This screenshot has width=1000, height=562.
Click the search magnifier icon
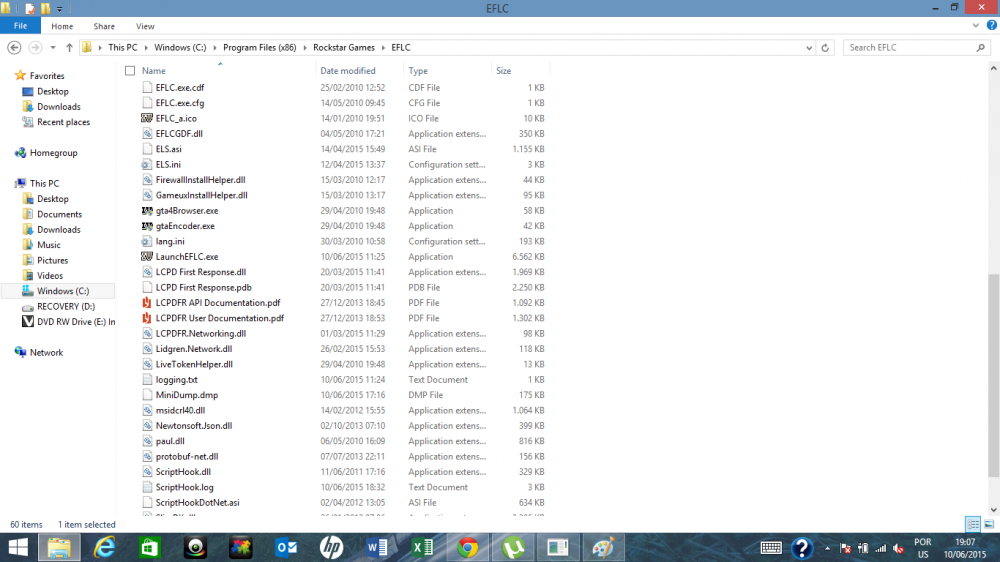981,48
